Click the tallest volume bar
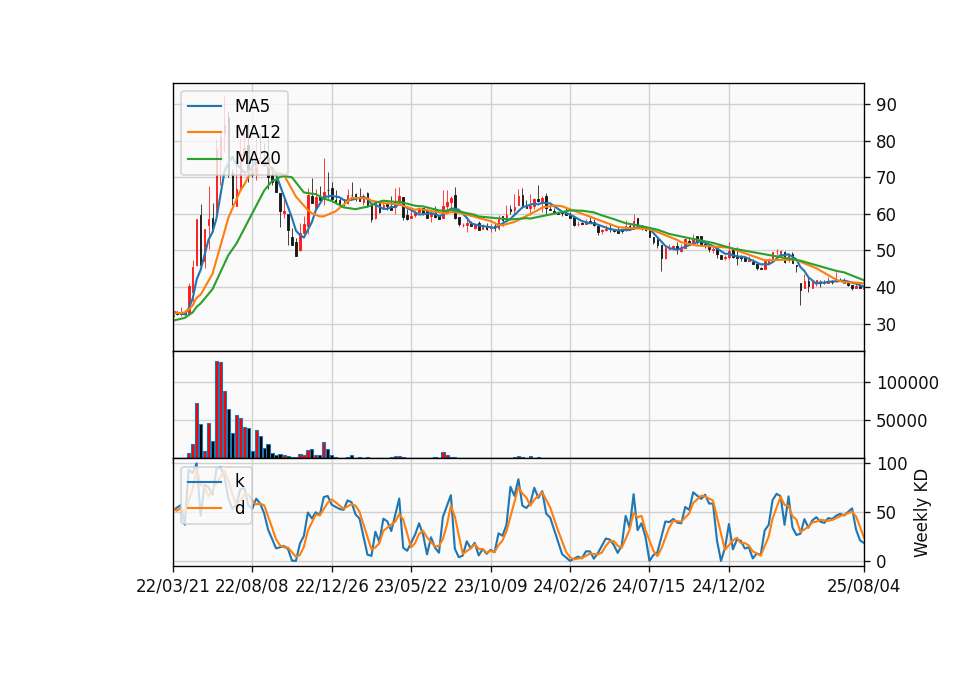This screenshot has width=960, height=690. pos(217,410)
